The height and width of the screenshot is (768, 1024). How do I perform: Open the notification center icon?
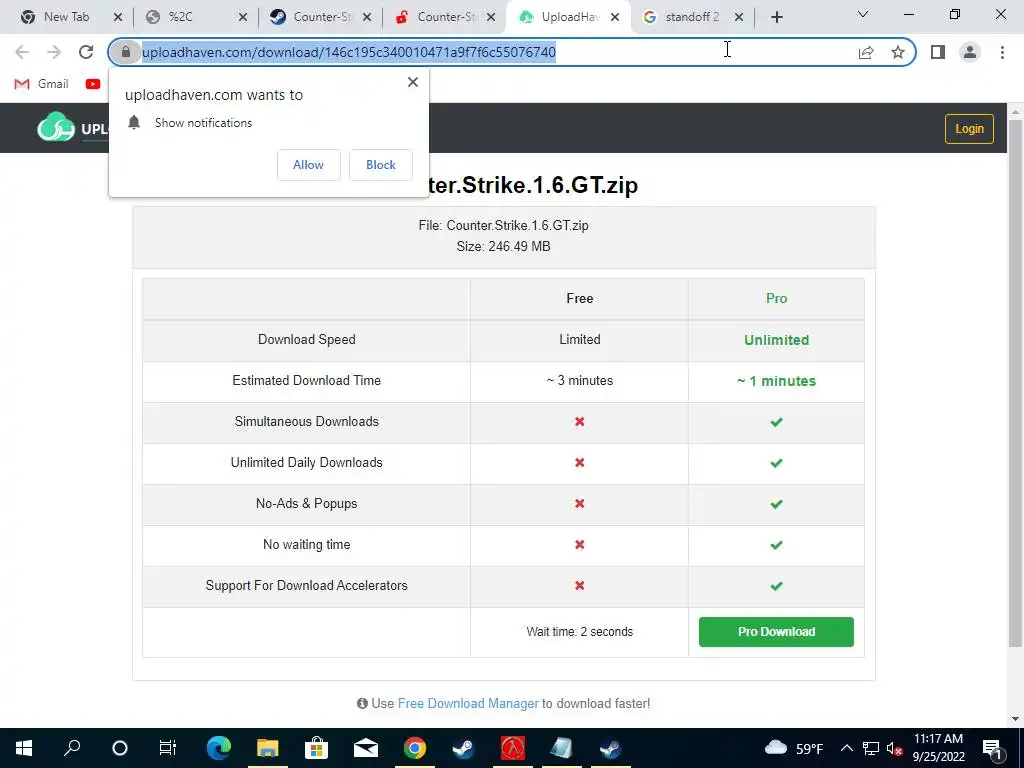tap(993, 748)
